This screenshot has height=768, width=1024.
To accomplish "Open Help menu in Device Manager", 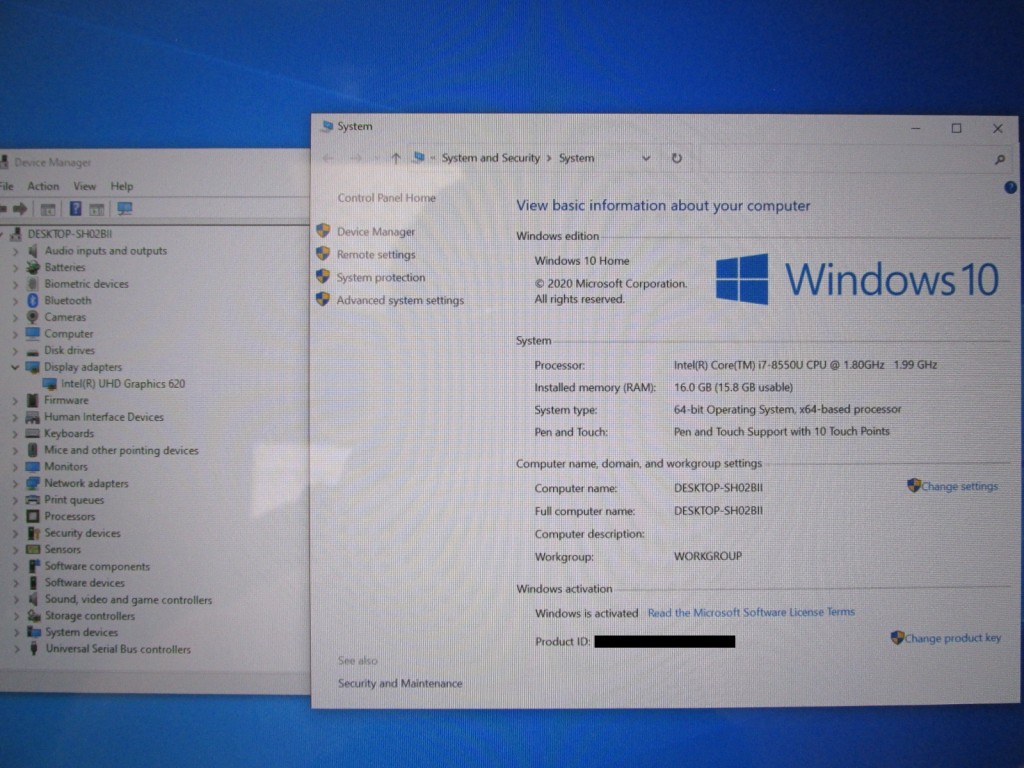I will [x=121, y=186].
